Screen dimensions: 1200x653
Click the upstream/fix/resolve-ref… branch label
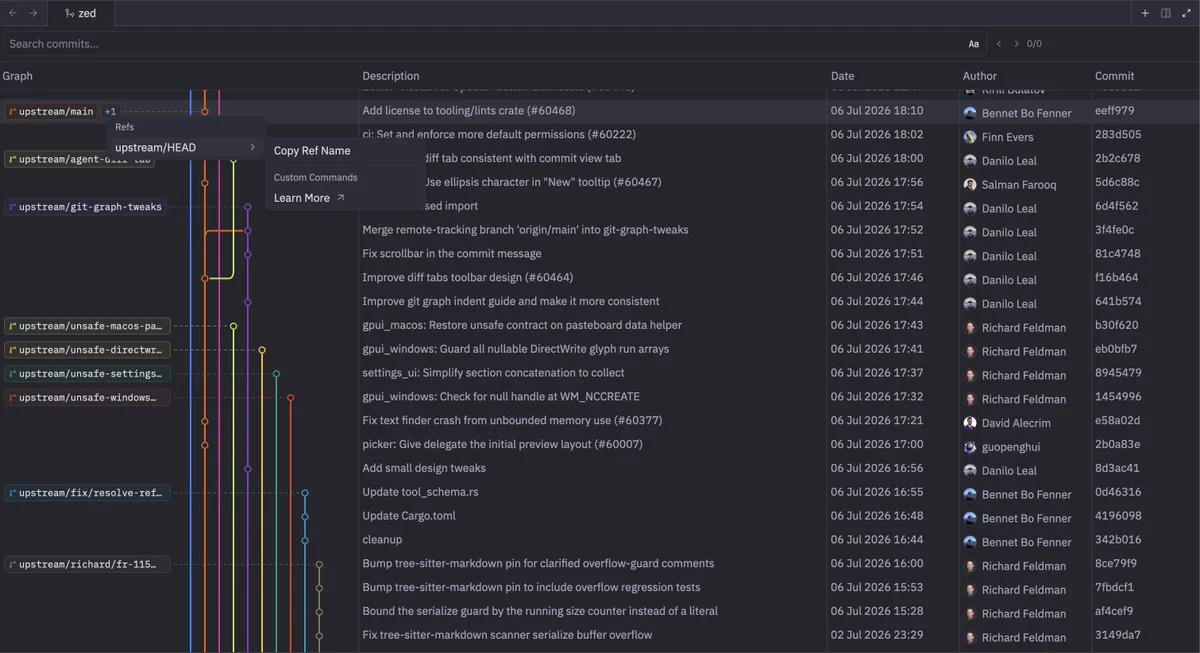point(87,493)
